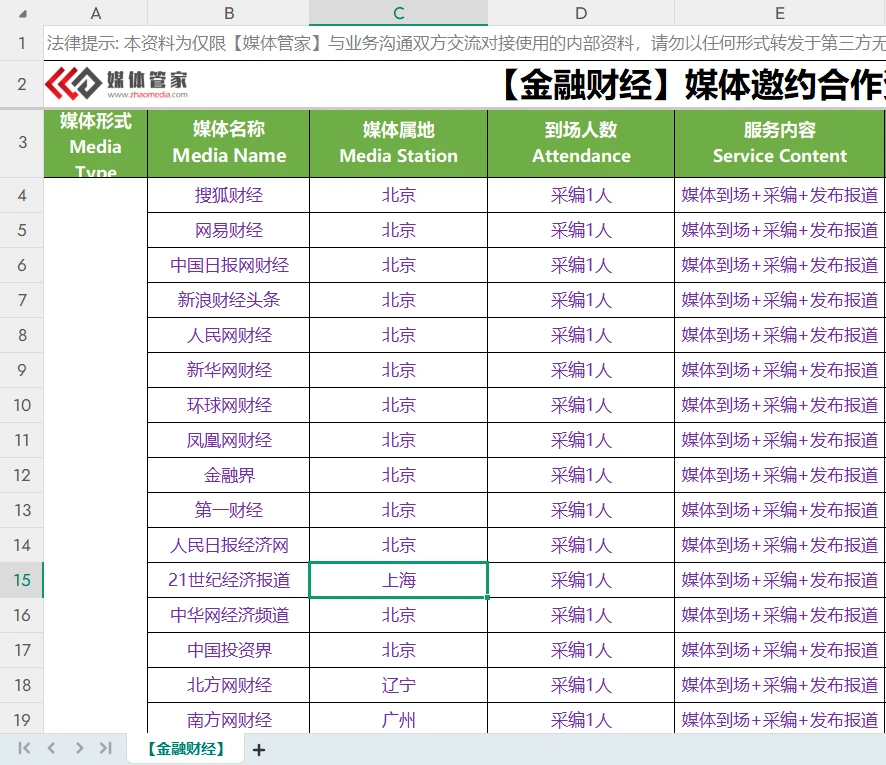Select the 北方网财经 cell
This screenshot has height=765, width=886.
228,685
